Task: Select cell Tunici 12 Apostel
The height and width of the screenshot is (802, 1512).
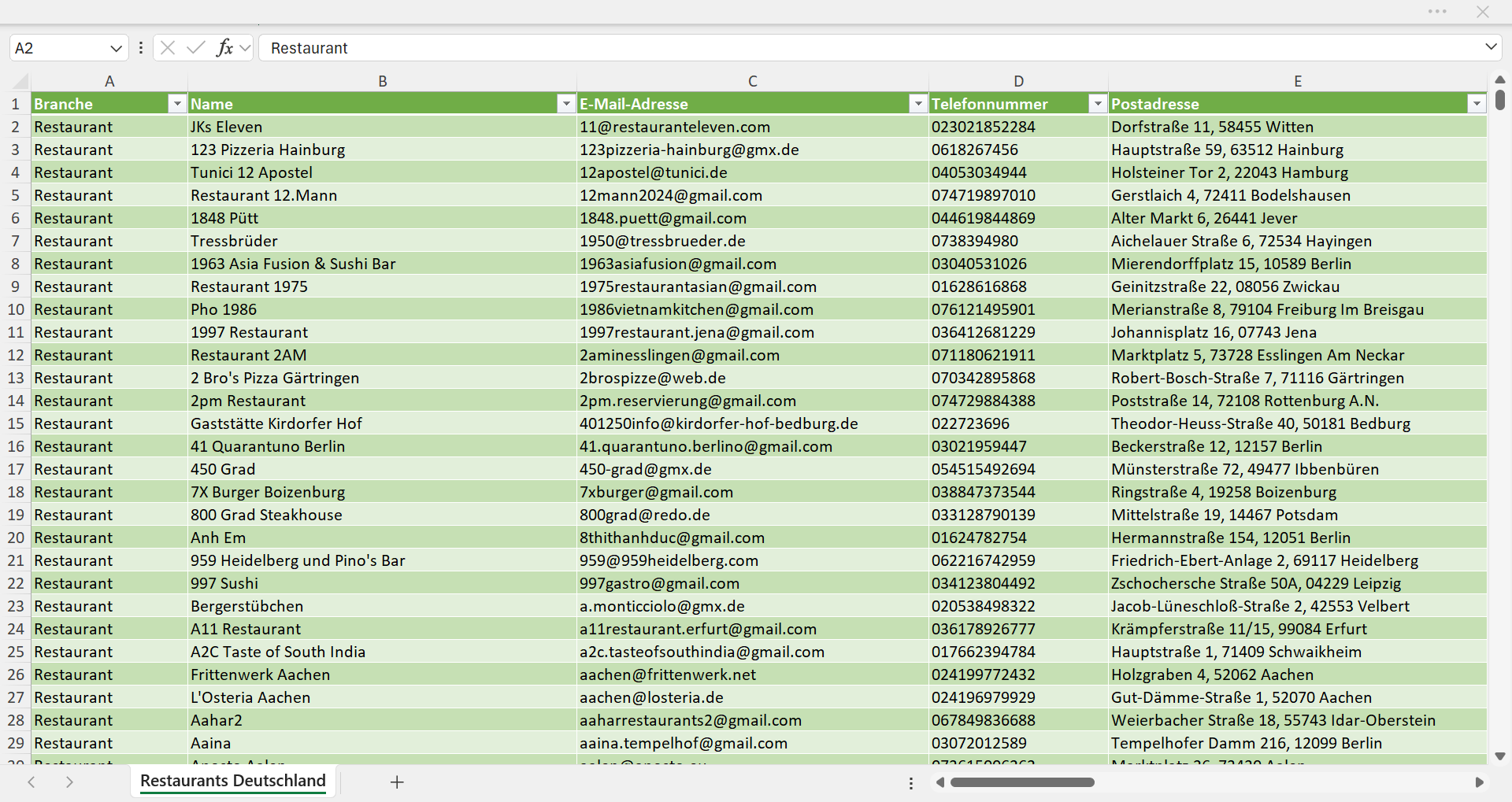Action: 383,172
